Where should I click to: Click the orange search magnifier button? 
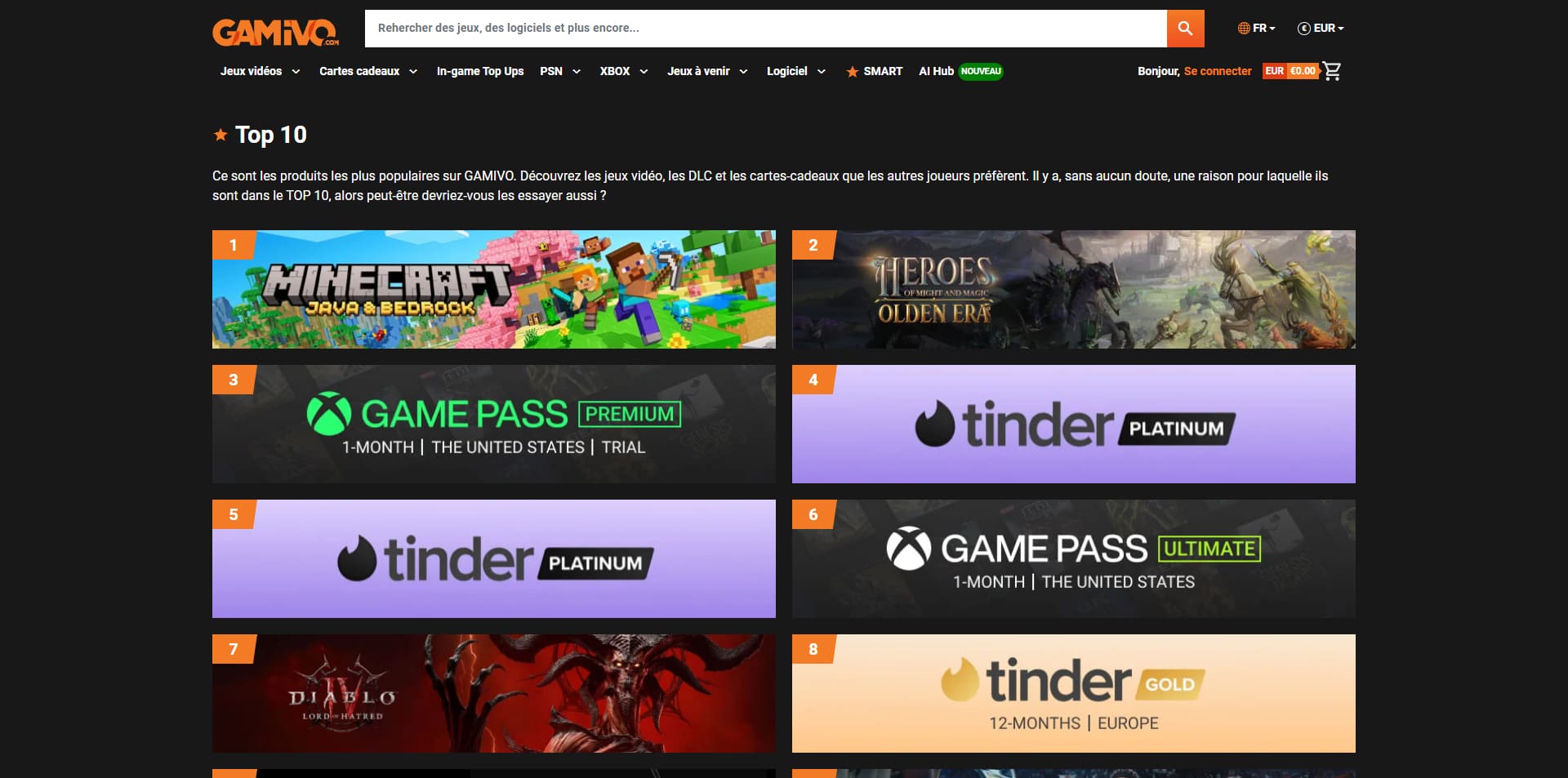coord(1185,29)
